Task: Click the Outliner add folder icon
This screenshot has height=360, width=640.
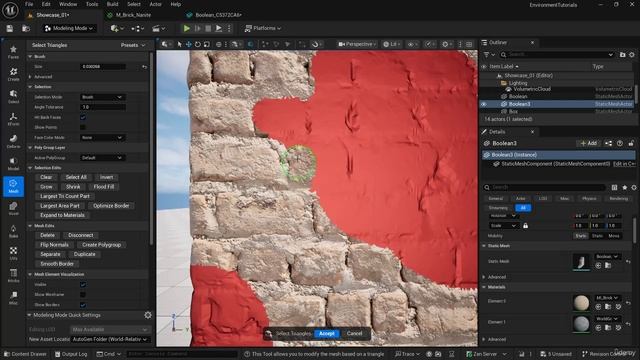Action: tap(622, 54)
